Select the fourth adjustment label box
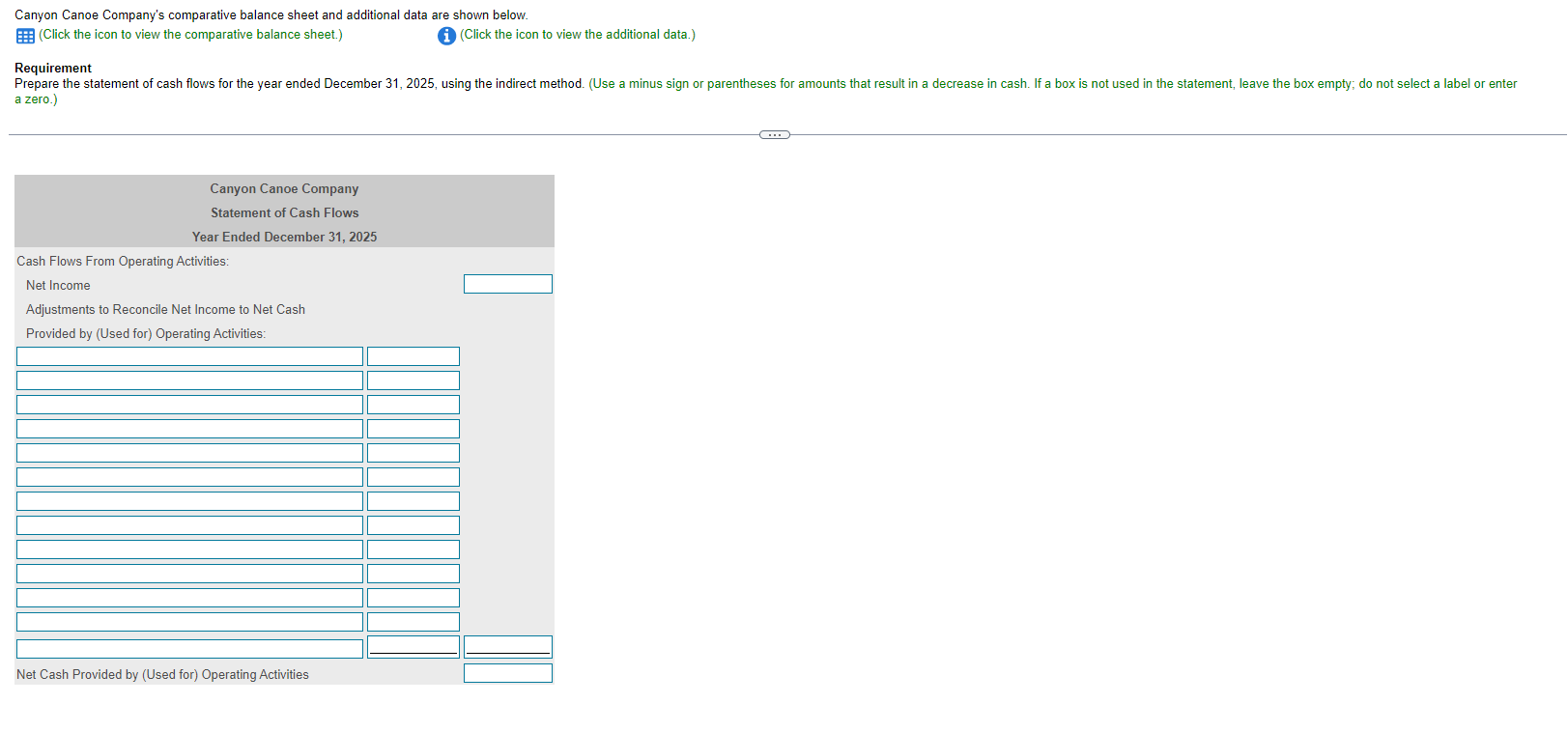Viewport: 1568px width, 732px height. 189,429
